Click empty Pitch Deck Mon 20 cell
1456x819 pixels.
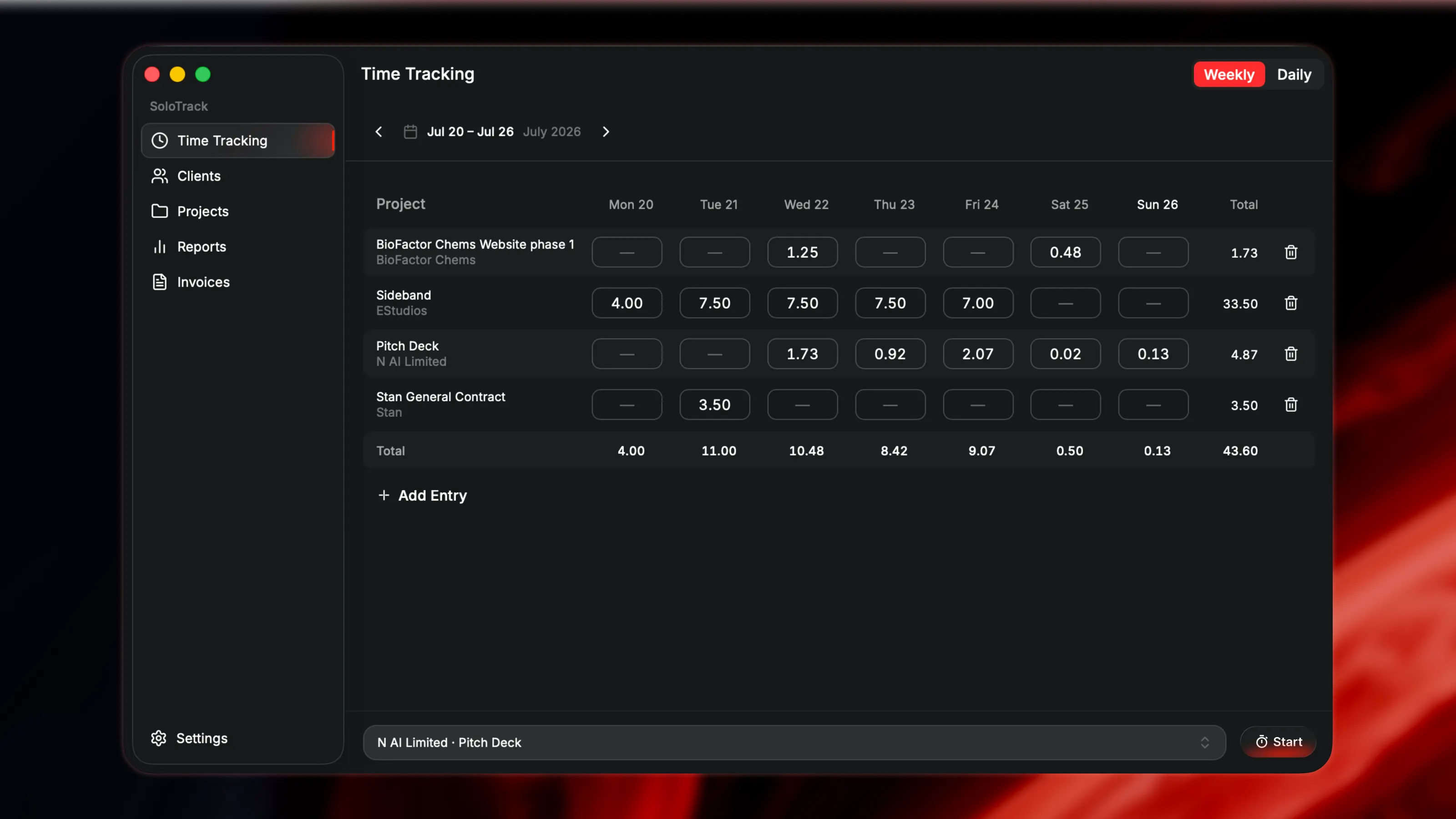coord(627,354)
